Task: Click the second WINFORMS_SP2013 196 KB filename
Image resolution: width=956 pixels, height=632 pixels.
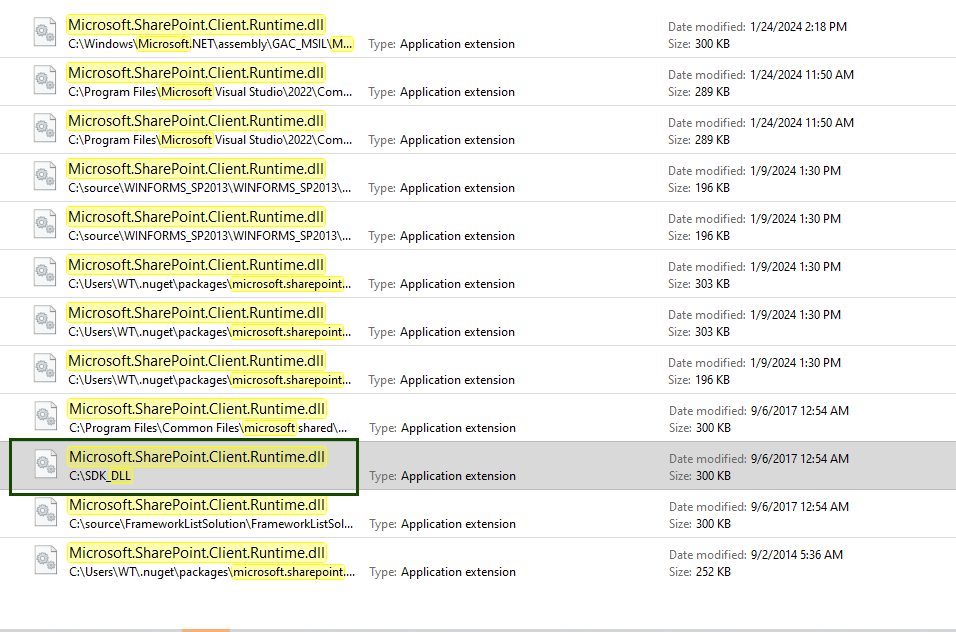Action: 196,217
